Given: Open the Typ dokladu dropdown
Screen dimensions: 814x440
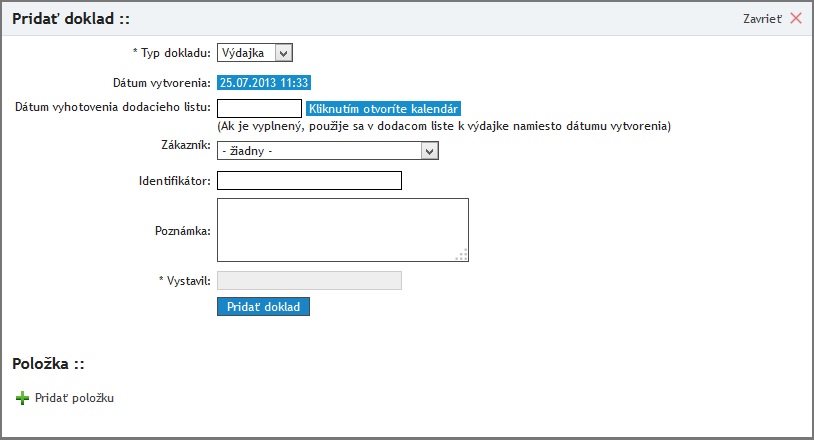Looking at the screenshot, I should tap(255, 53).
